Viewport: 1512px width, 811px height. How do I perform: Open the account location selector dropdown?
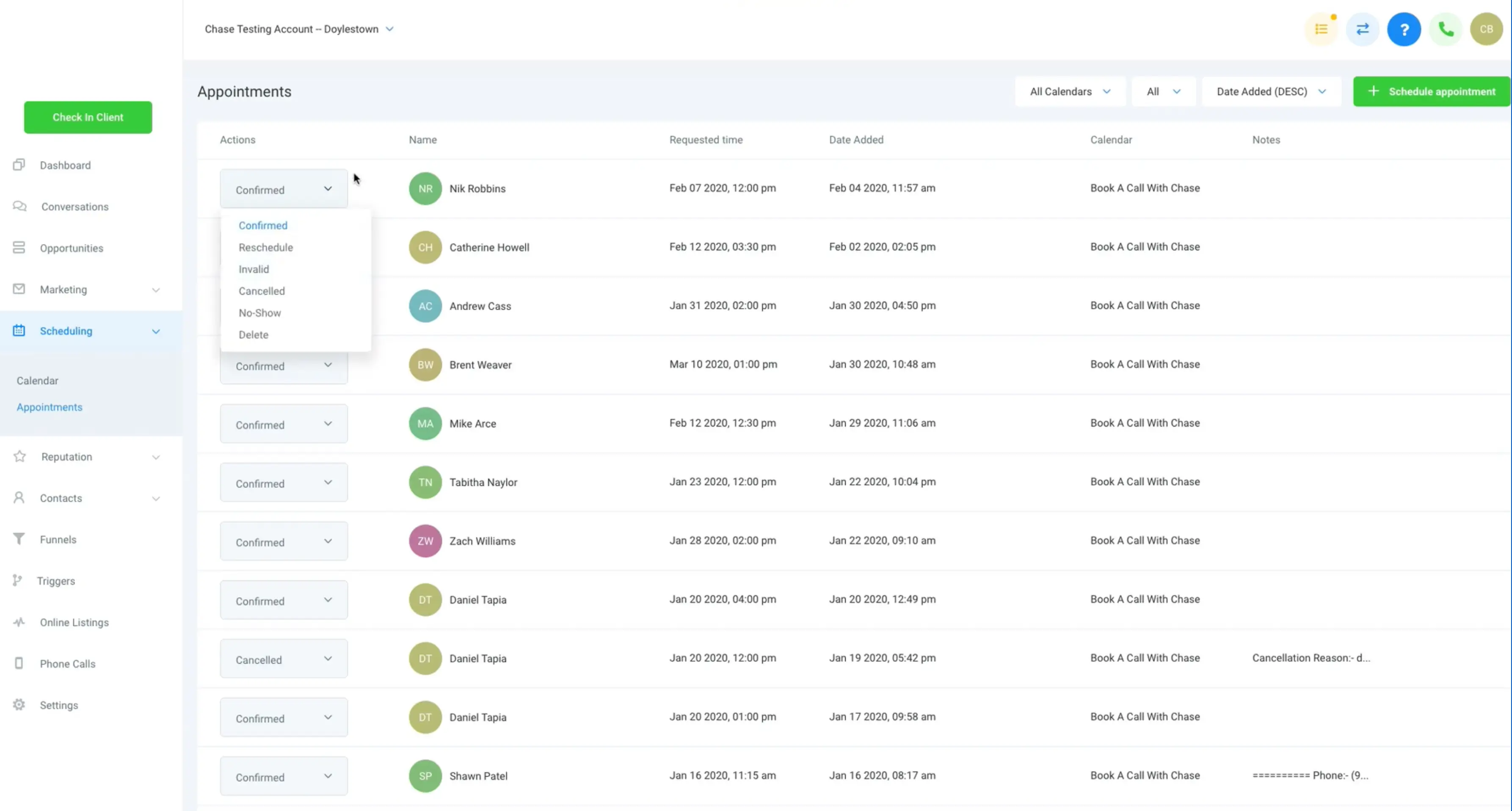[x=299, y=29]
